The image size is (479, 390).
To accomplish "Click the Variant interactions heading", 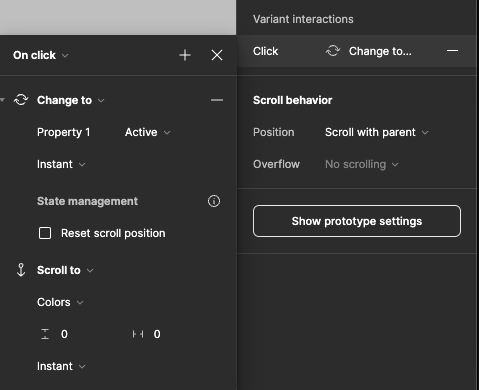I will [303, 19].
